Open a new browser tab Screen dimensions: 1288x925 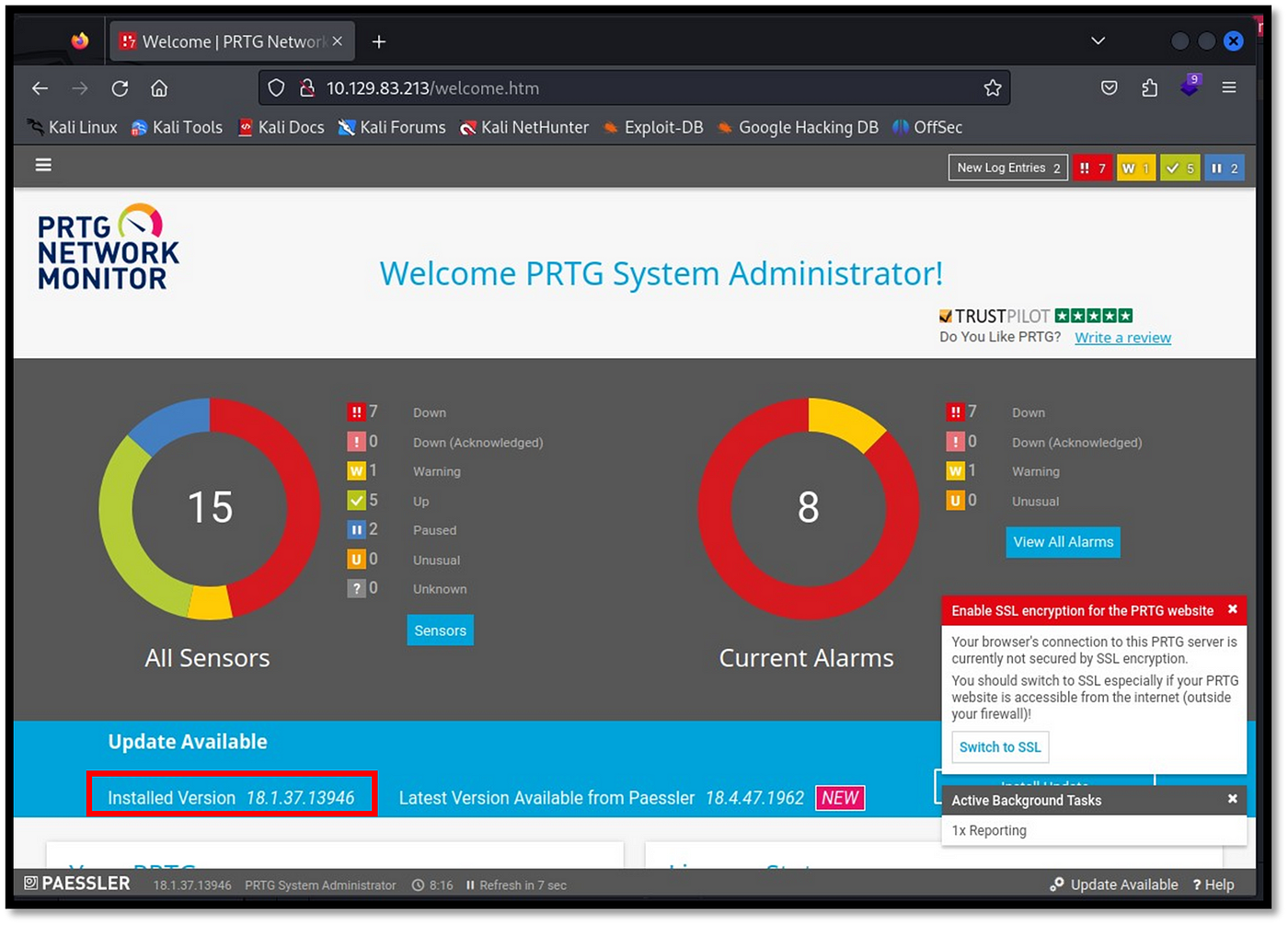[379, 41]
